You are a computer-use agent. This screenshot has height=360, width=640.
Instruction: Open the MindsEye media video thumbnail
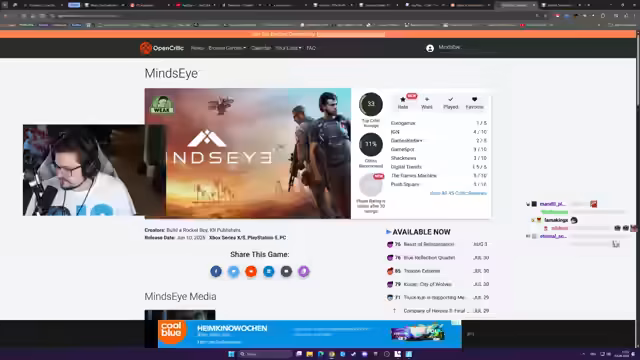click(x=180, y=315)
